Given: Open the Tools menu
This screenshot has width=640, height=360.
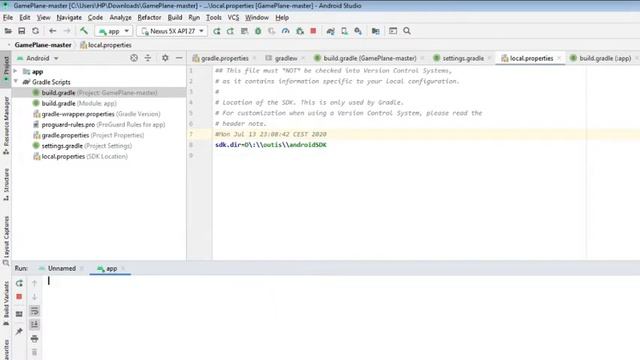Looking at the screenshot, I should [x=213, y=18].
